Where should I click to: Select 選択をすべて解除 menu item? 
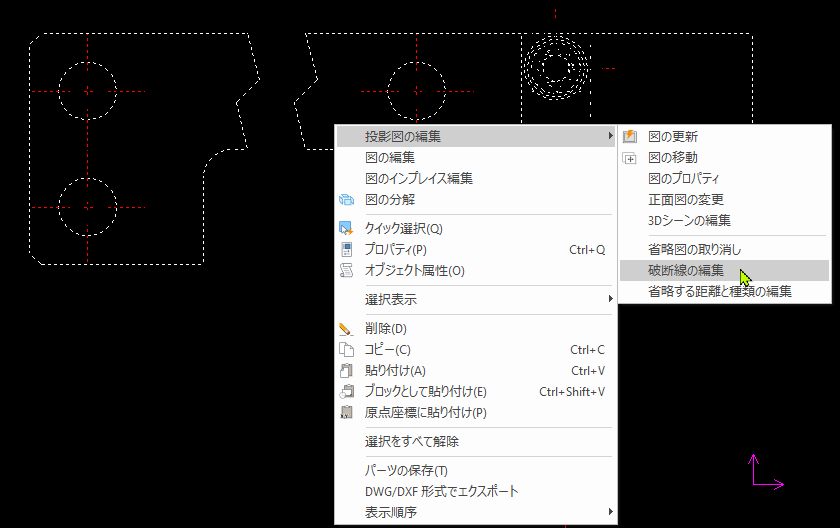476,441
